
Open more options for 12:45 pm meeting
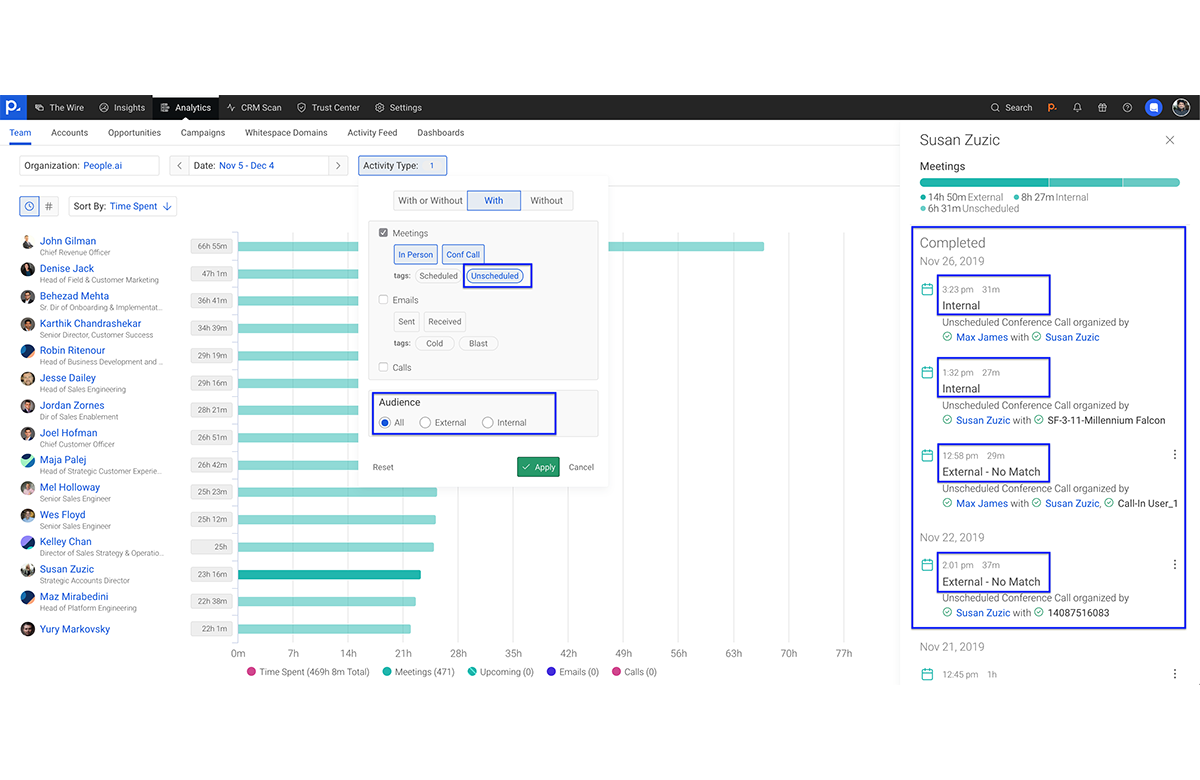(x=1175, y=674)
